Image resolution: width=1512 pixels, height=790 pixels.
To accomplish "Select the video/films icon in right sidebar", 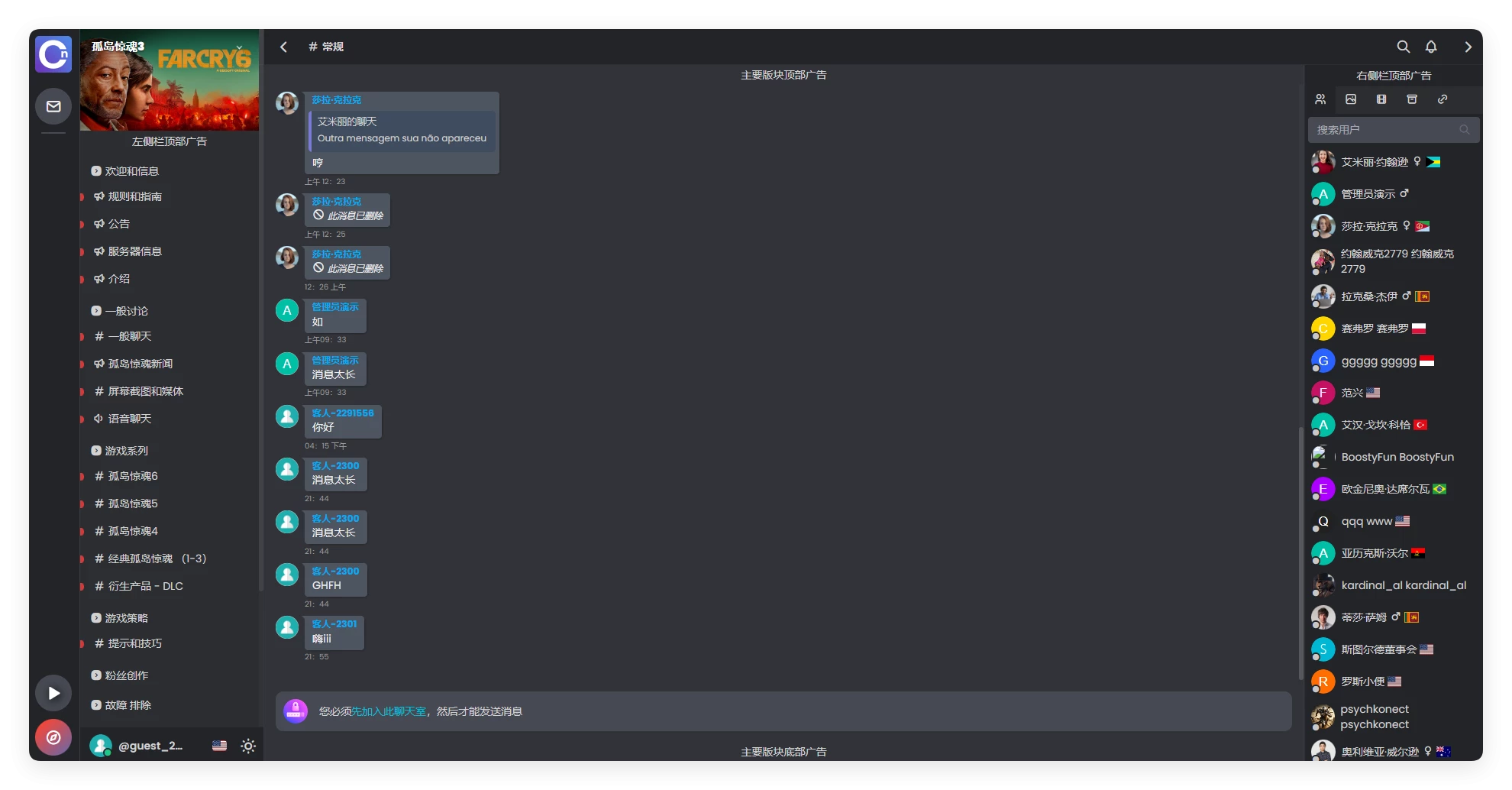I will click(1381, 99).
